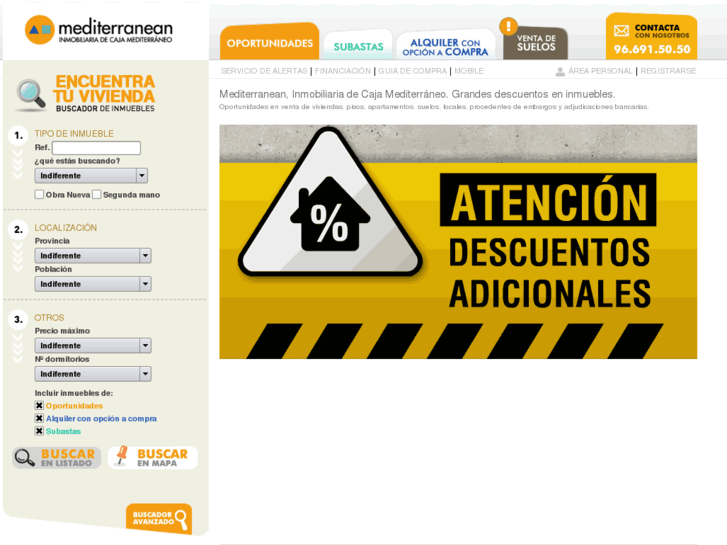Open Servicio de Alertas menu item
Screen dimensions: 727x545
point(264,71)
